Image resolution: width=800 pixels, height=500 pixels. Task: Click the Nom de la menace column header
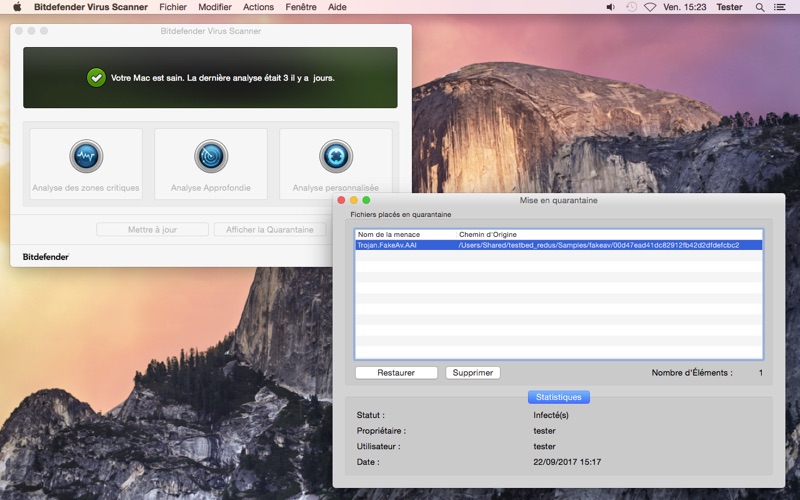[389, 235]
